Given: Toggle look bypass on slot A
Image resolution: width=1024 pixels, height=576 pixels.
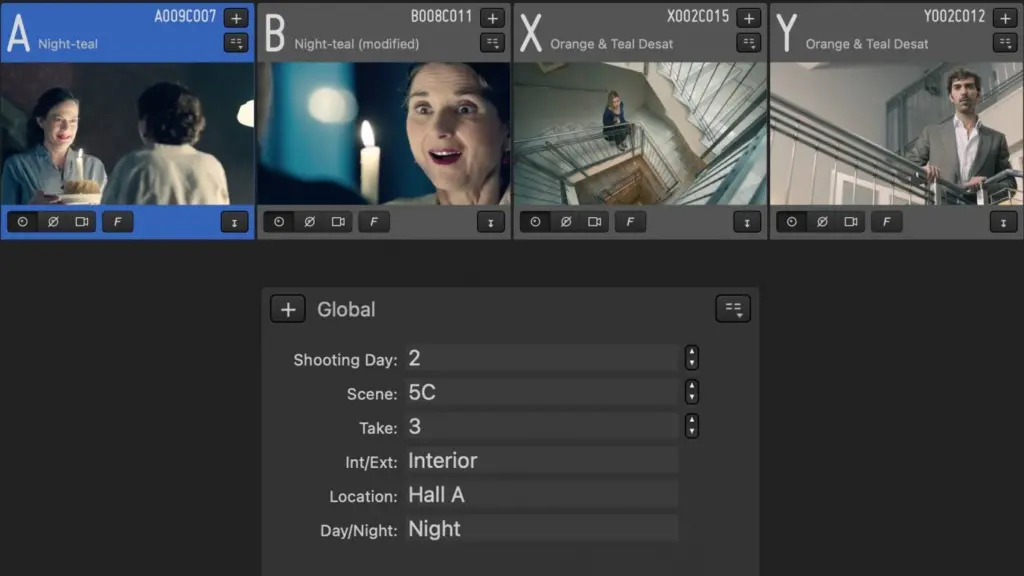Looking at the screenshot, I should click(53, 222).
